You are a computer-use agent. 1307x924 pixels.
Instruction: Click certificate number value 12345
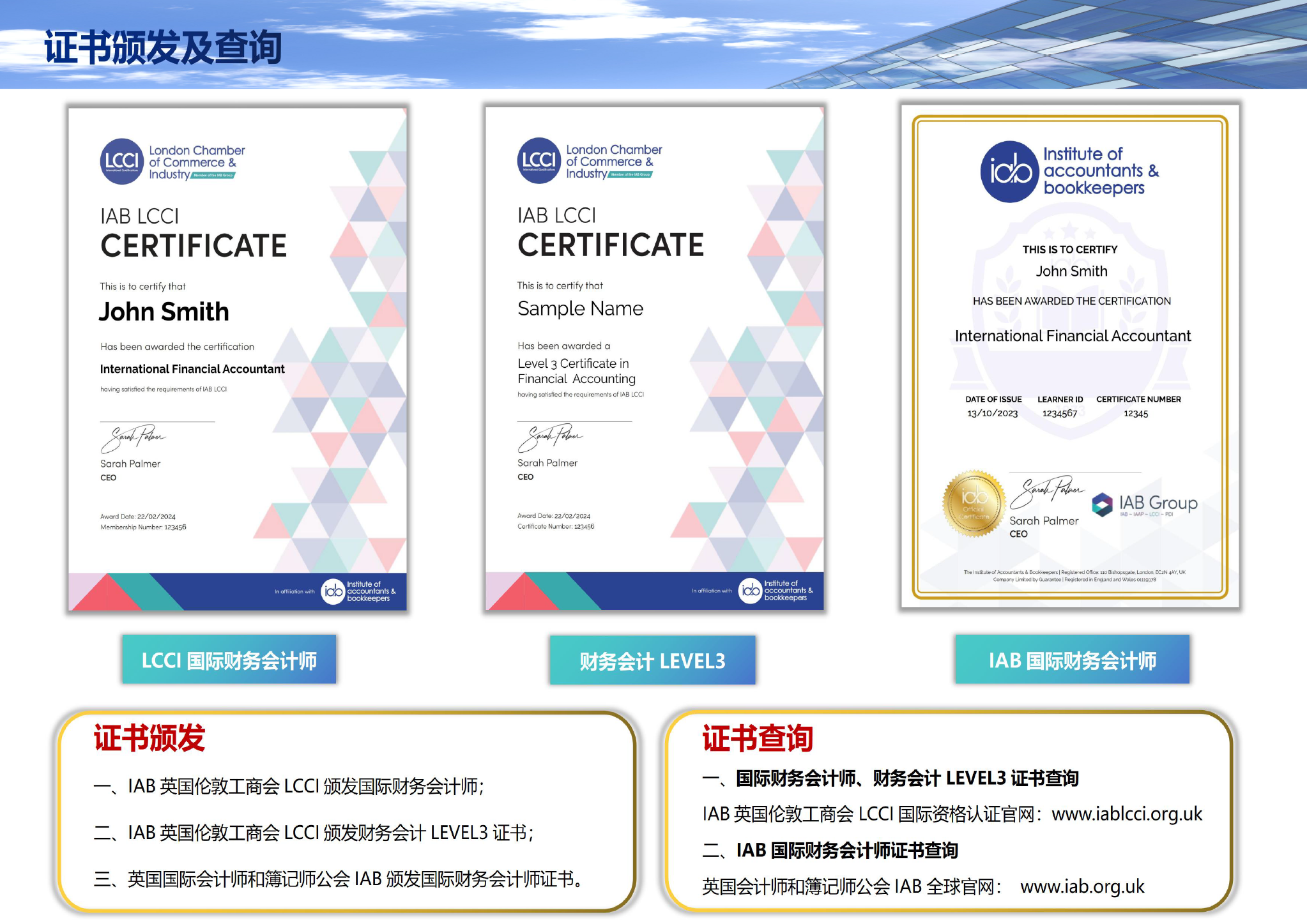pos(1136,413)
